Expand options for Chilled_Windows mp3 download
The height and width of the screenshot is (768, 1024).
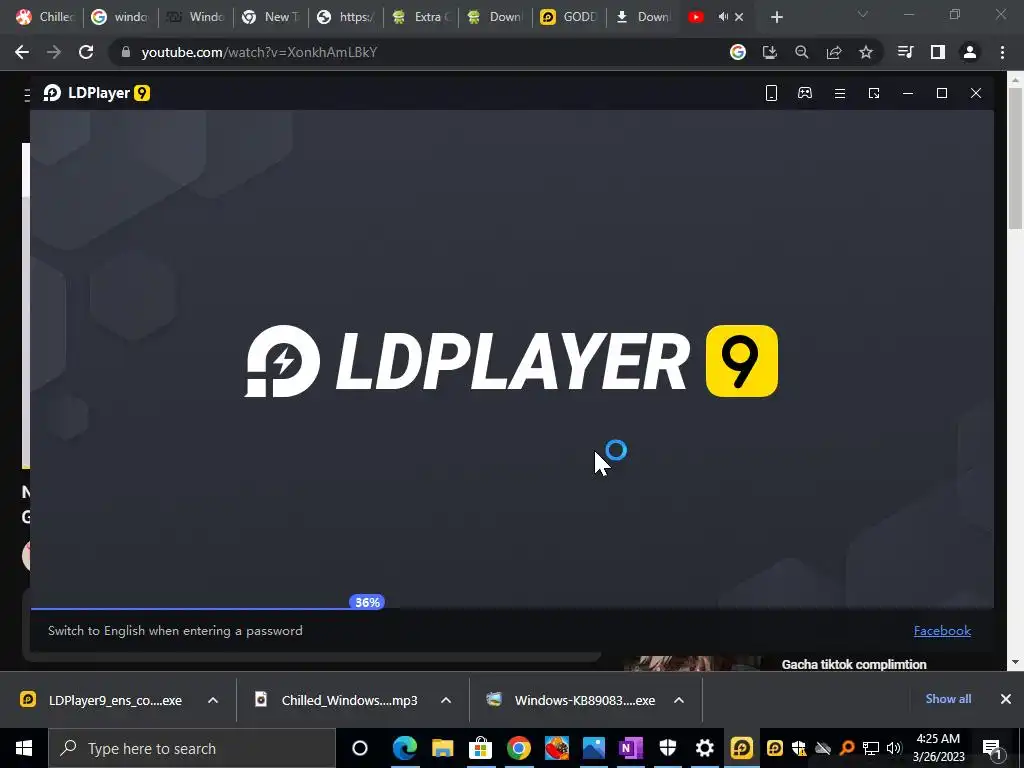446,700
